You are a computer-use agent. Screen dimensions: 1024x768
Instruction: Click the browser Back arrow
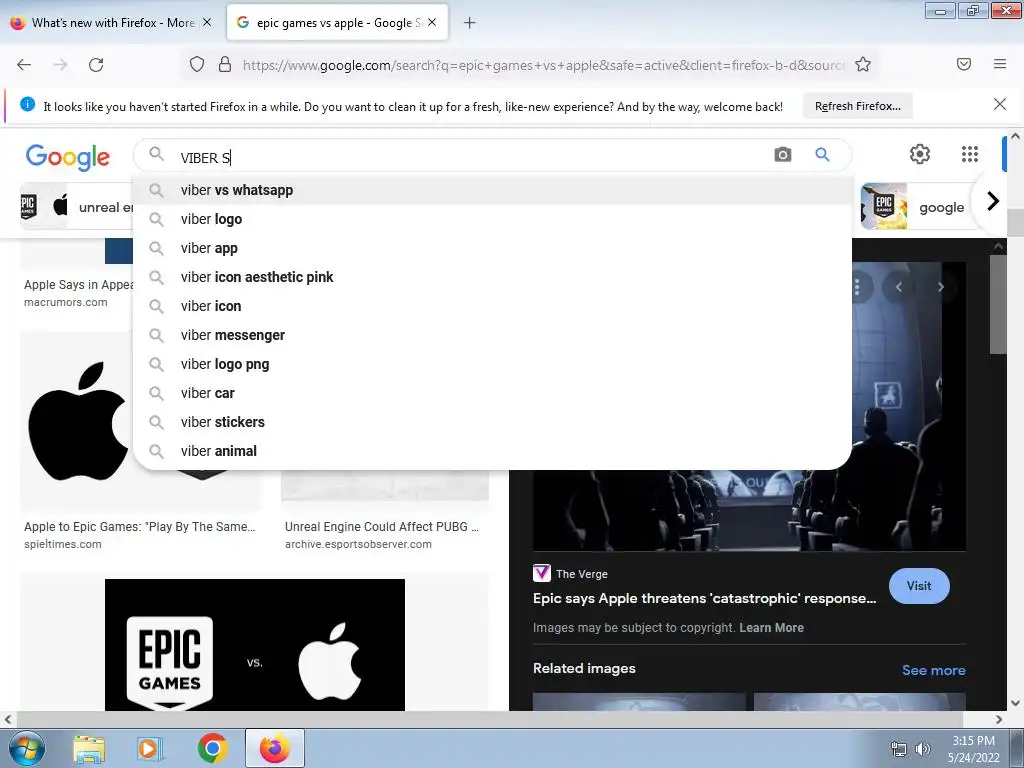(x=24, y=65)
